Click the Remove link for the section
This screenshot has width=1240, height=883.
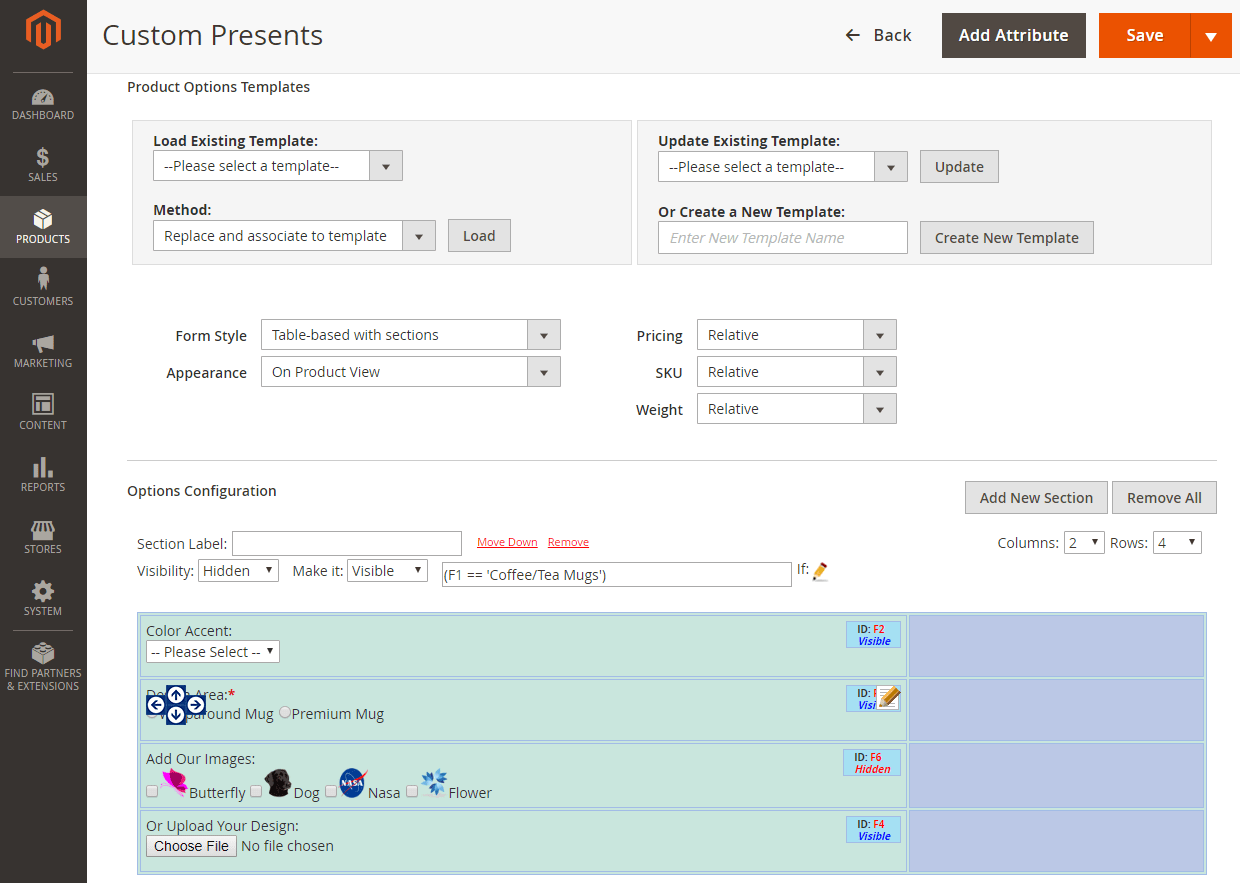(x=568, y=541)
